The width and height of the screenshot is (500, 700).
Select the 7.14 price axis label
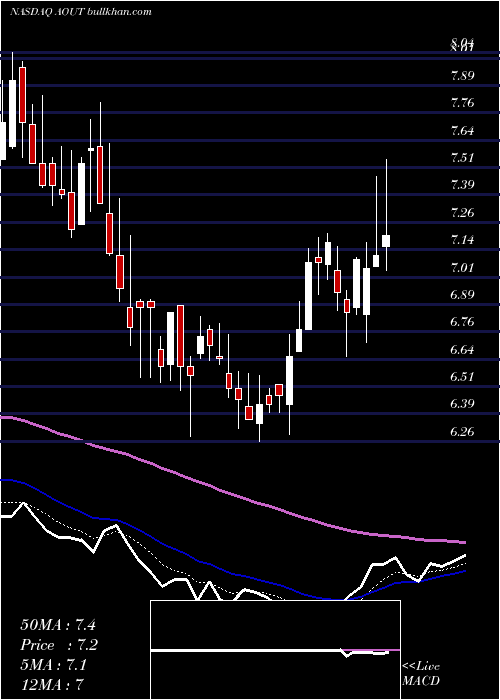tap(462, 240)
